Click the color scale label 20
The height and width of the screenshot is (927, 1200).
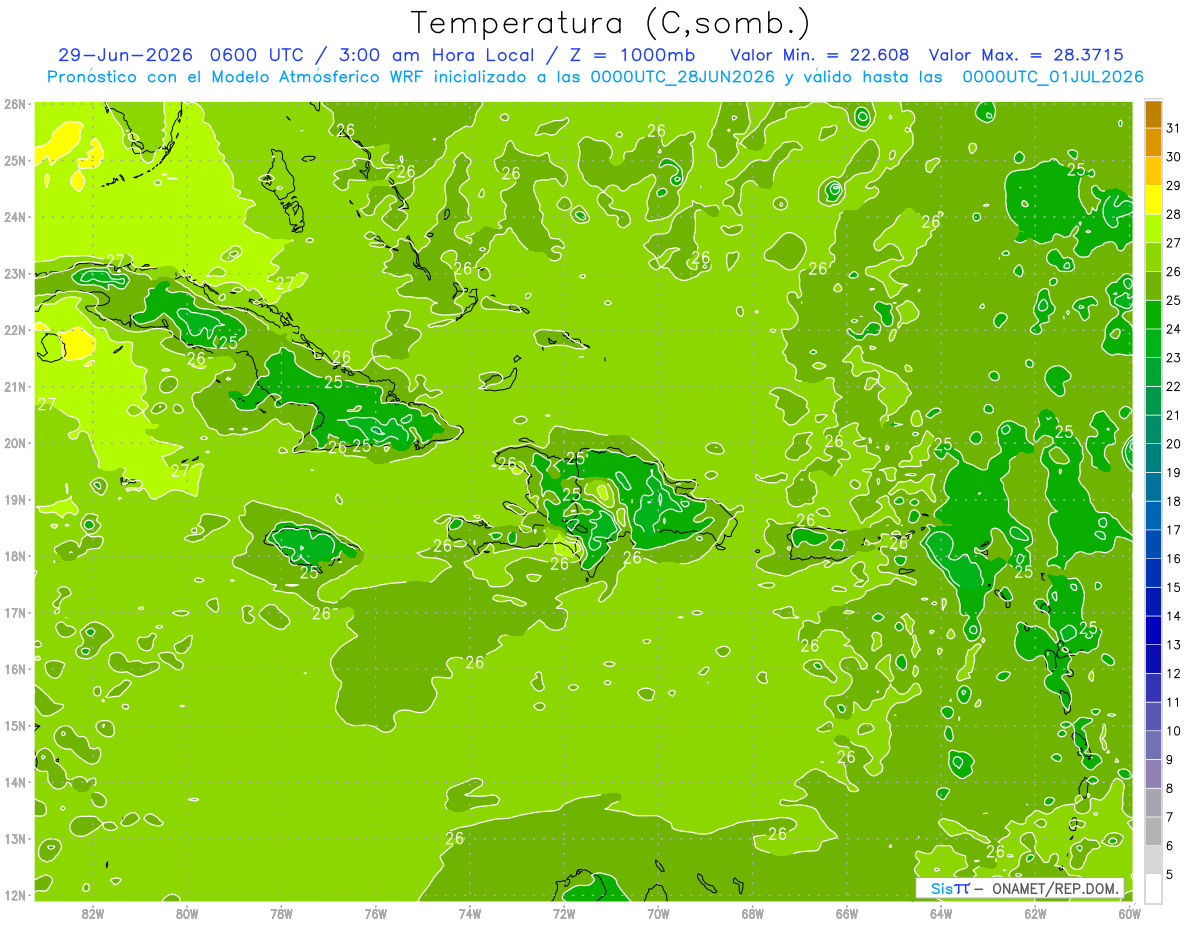1173,444
